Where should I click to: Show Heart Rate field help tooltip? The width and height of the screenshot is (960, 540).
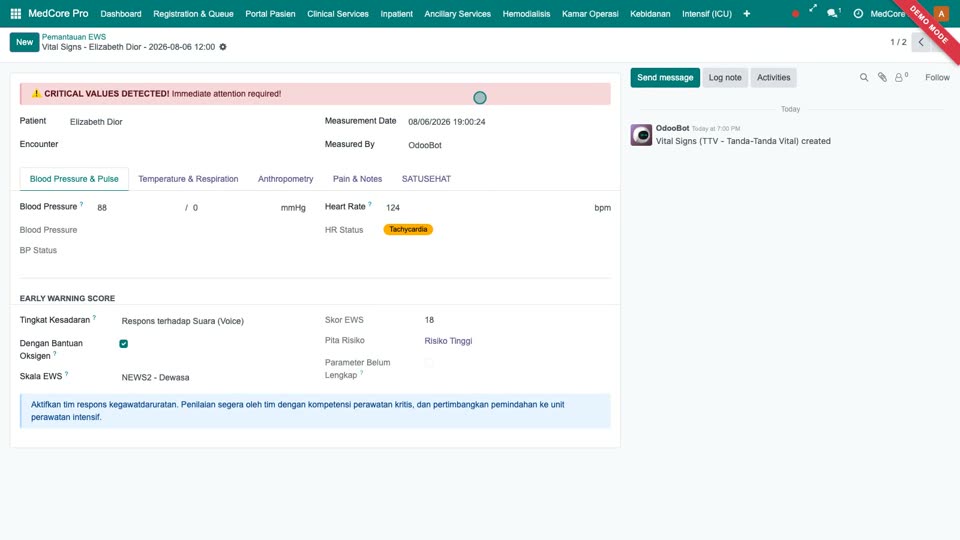(370, 204)
